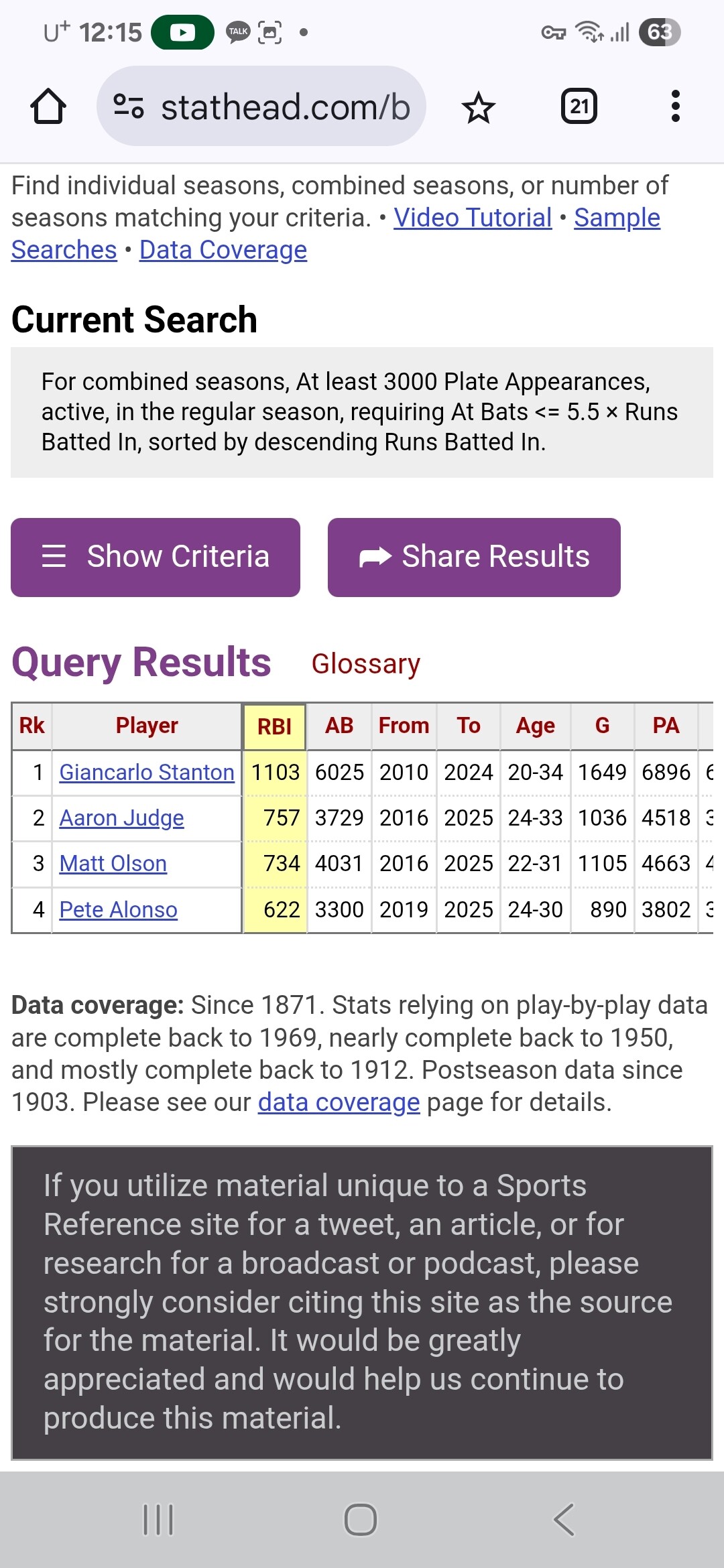Viewport: 724px width, 1568px height.
Task: Open the Video Tutorial link
Action: pos(473,218)
